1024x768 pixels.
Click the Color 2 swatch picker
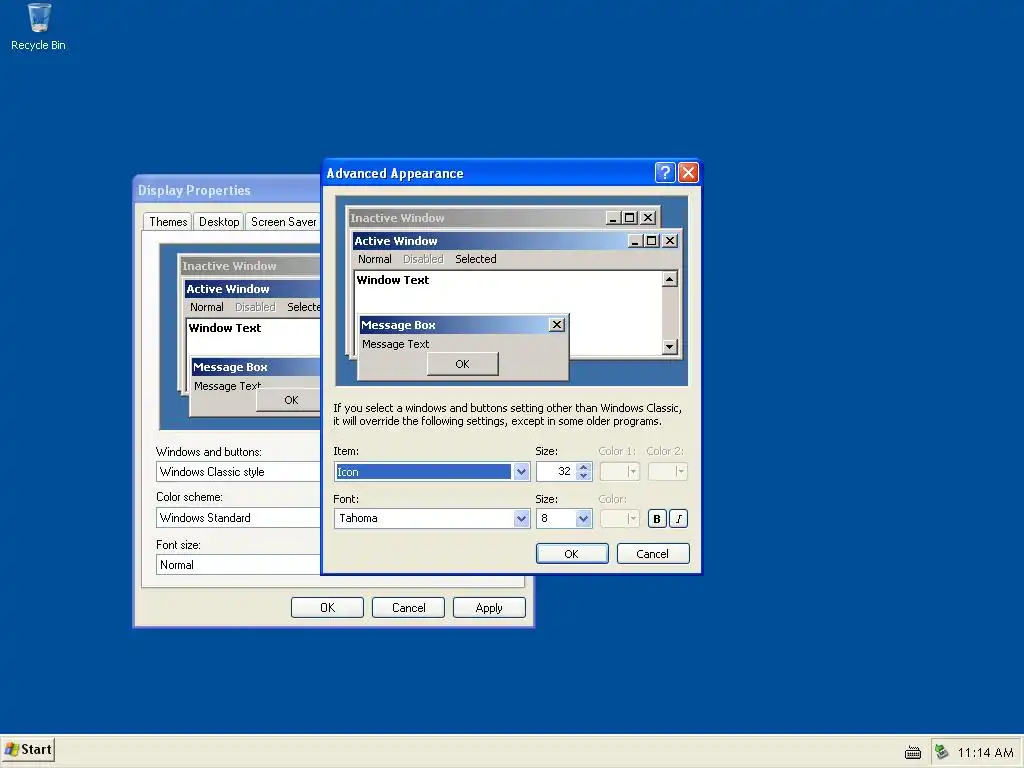coord(667,472)
